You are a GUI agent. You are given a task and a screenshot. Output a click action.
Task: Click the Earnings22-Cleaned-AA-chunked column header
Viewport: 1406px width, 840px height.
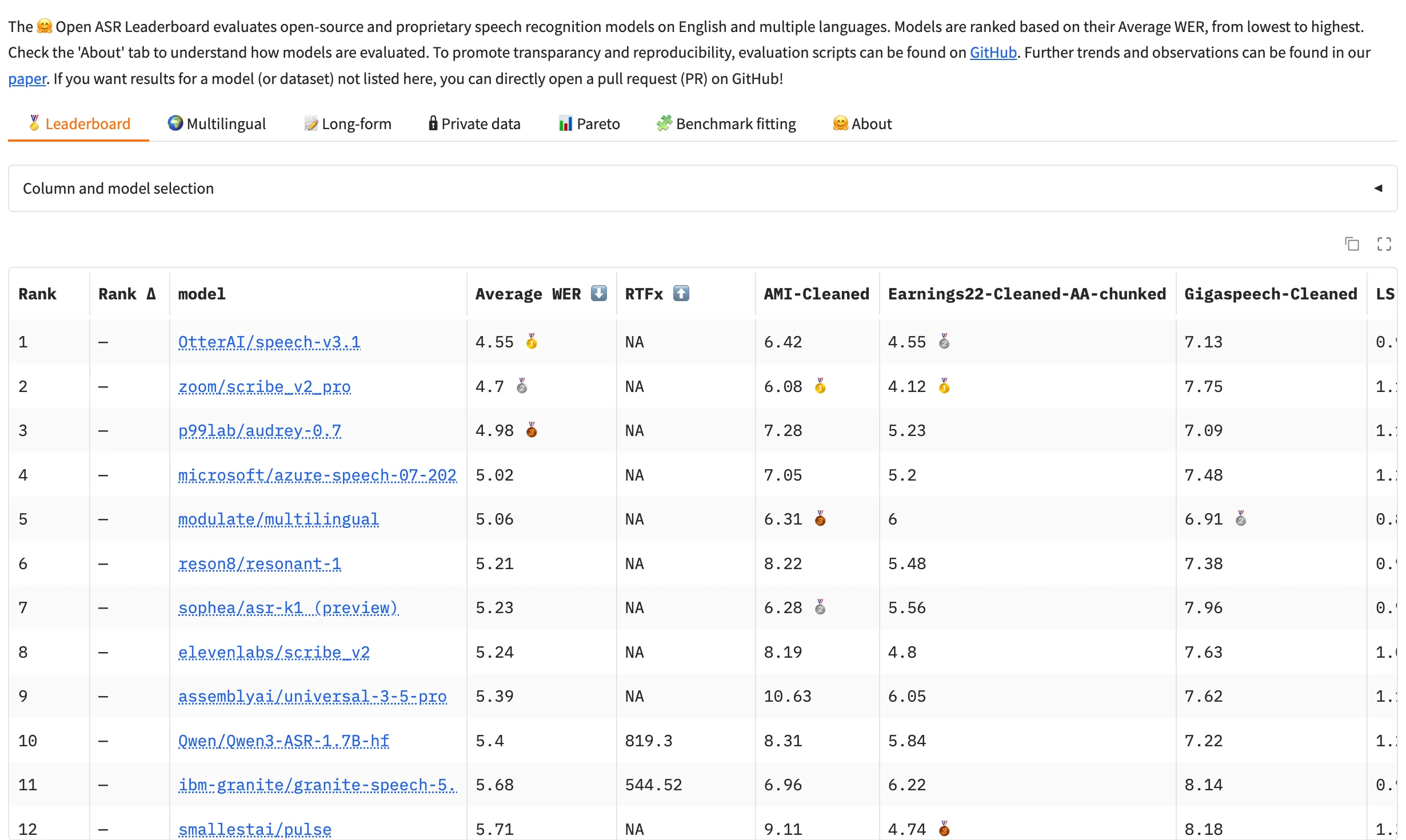(x=1026, y=294)
